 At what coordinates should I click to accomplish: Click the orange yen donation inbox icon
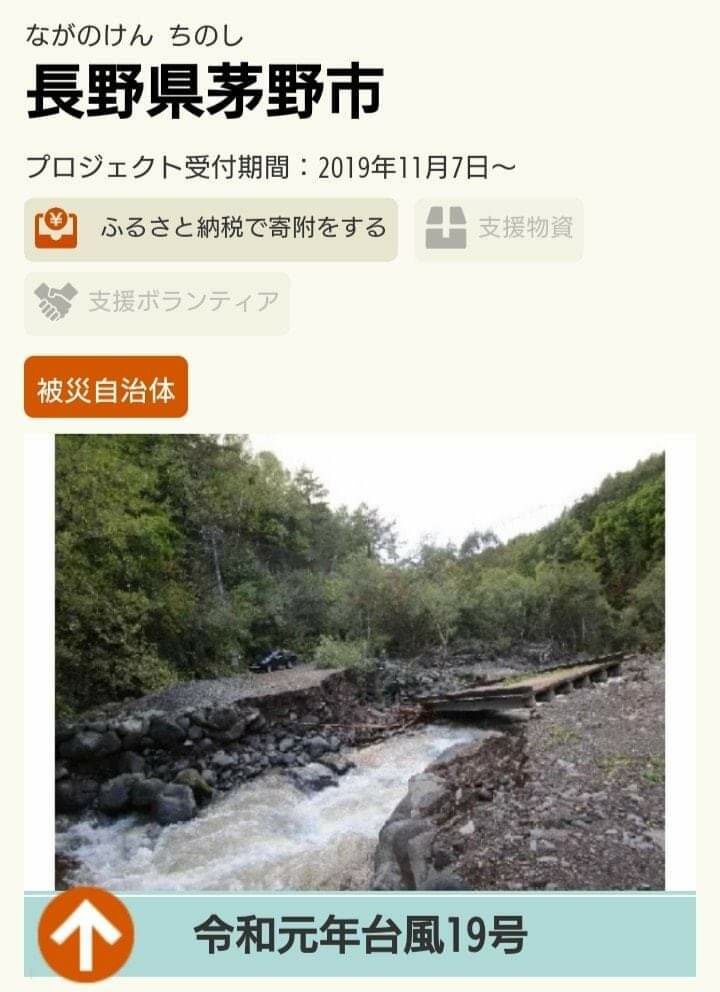[x=56, y=228]
